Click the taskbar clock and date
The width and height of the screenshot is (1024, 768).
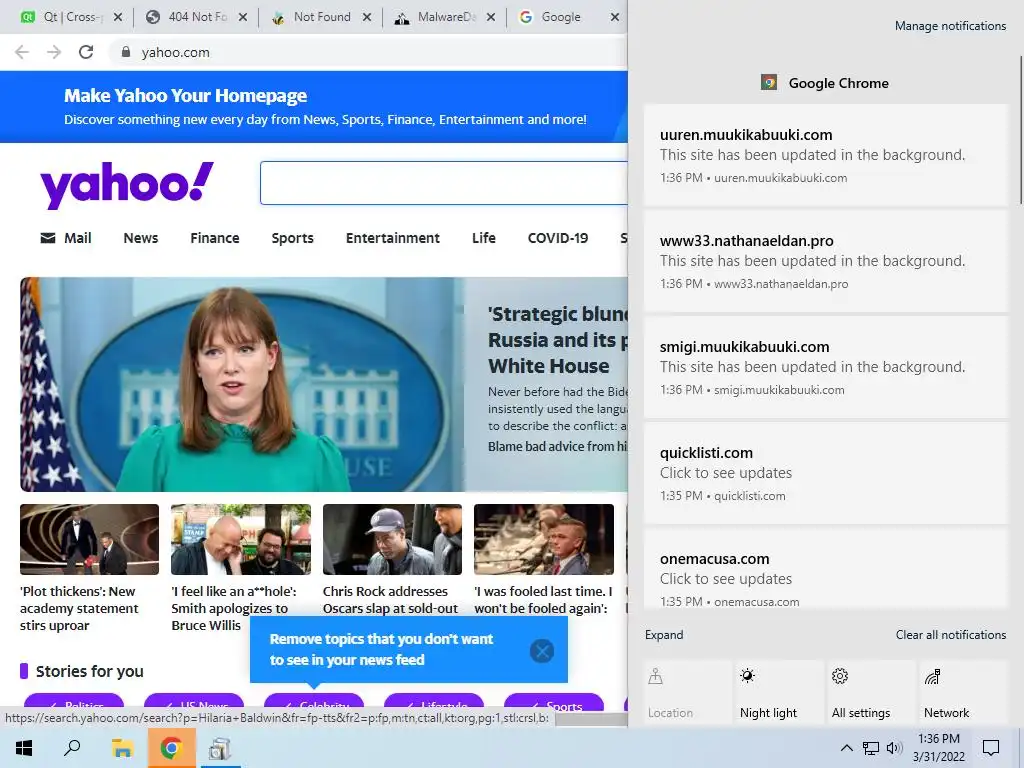938,748
